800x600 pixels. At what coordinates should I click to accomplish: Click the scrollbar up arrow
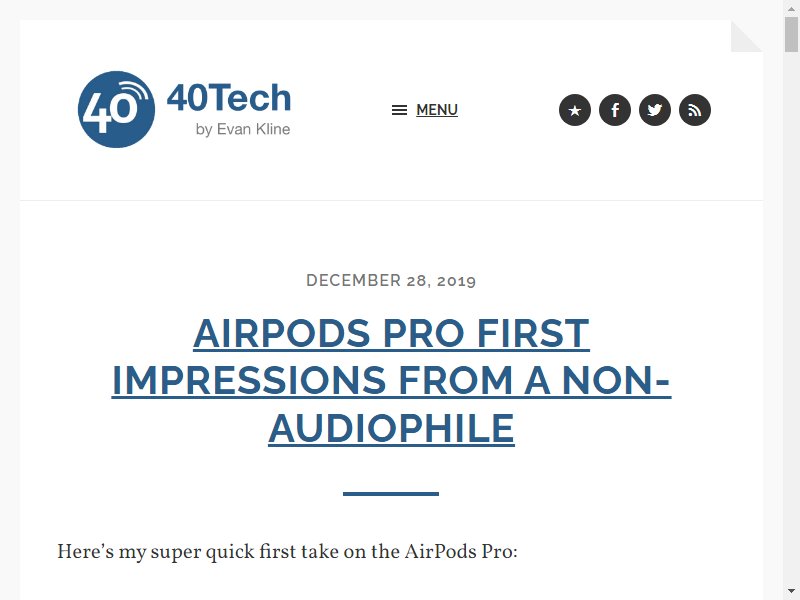tap(791, 6)
